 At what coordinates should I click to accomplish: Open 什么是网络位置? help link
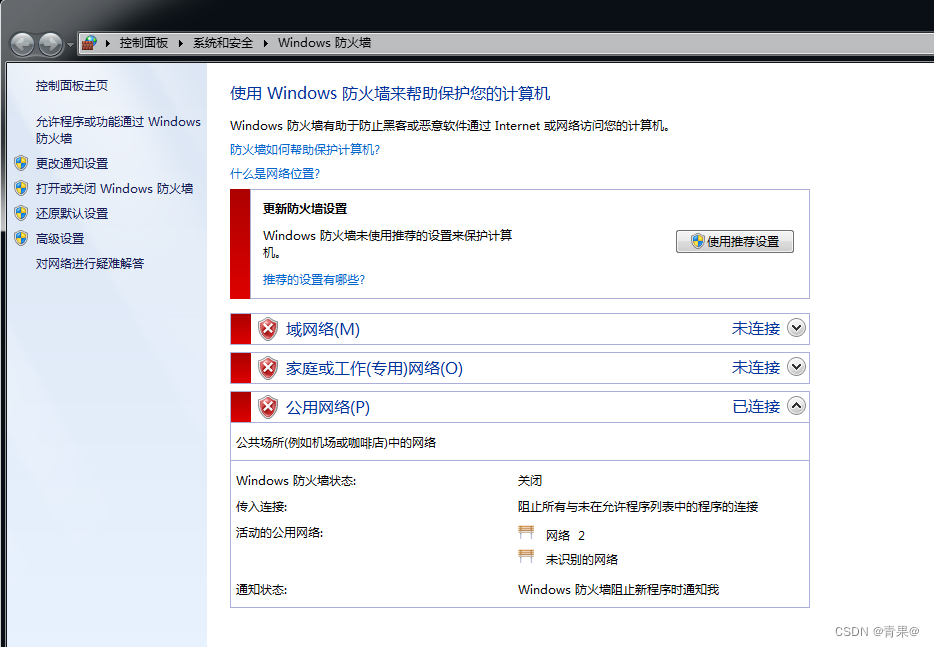tap(275, 173)
